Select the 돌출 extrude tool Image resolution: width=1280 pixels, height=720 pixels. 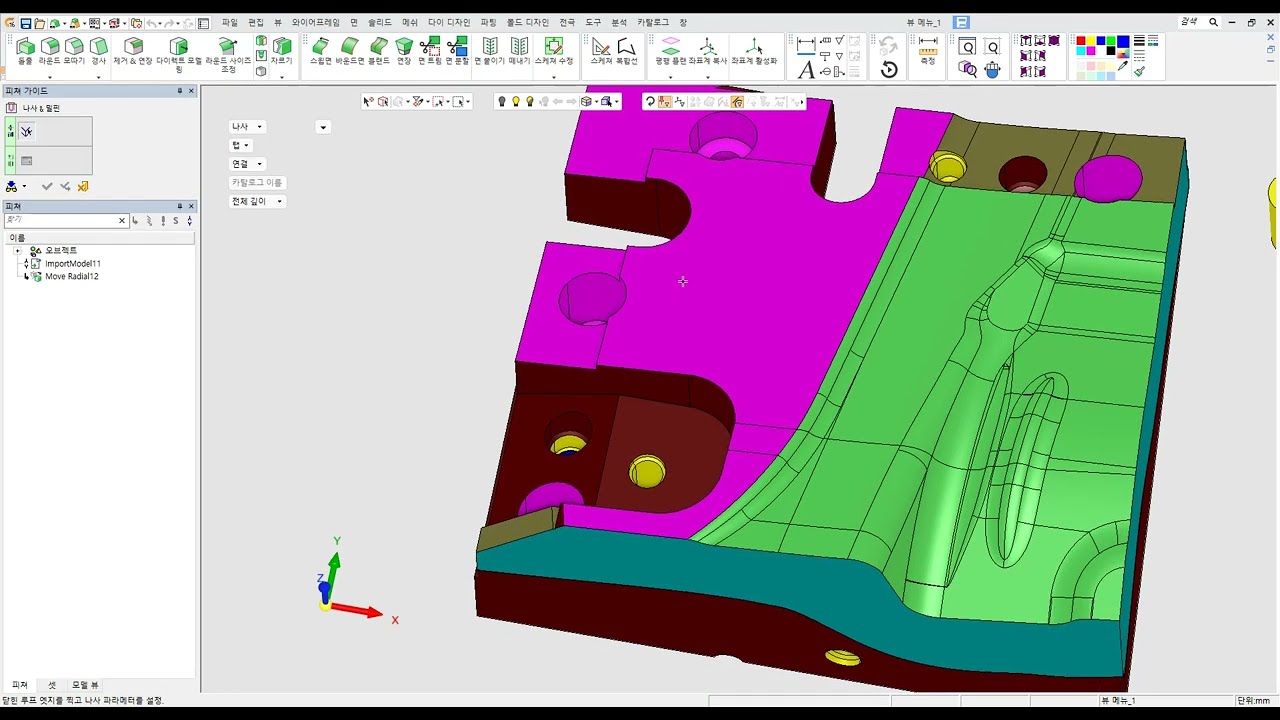click(25, 52)
